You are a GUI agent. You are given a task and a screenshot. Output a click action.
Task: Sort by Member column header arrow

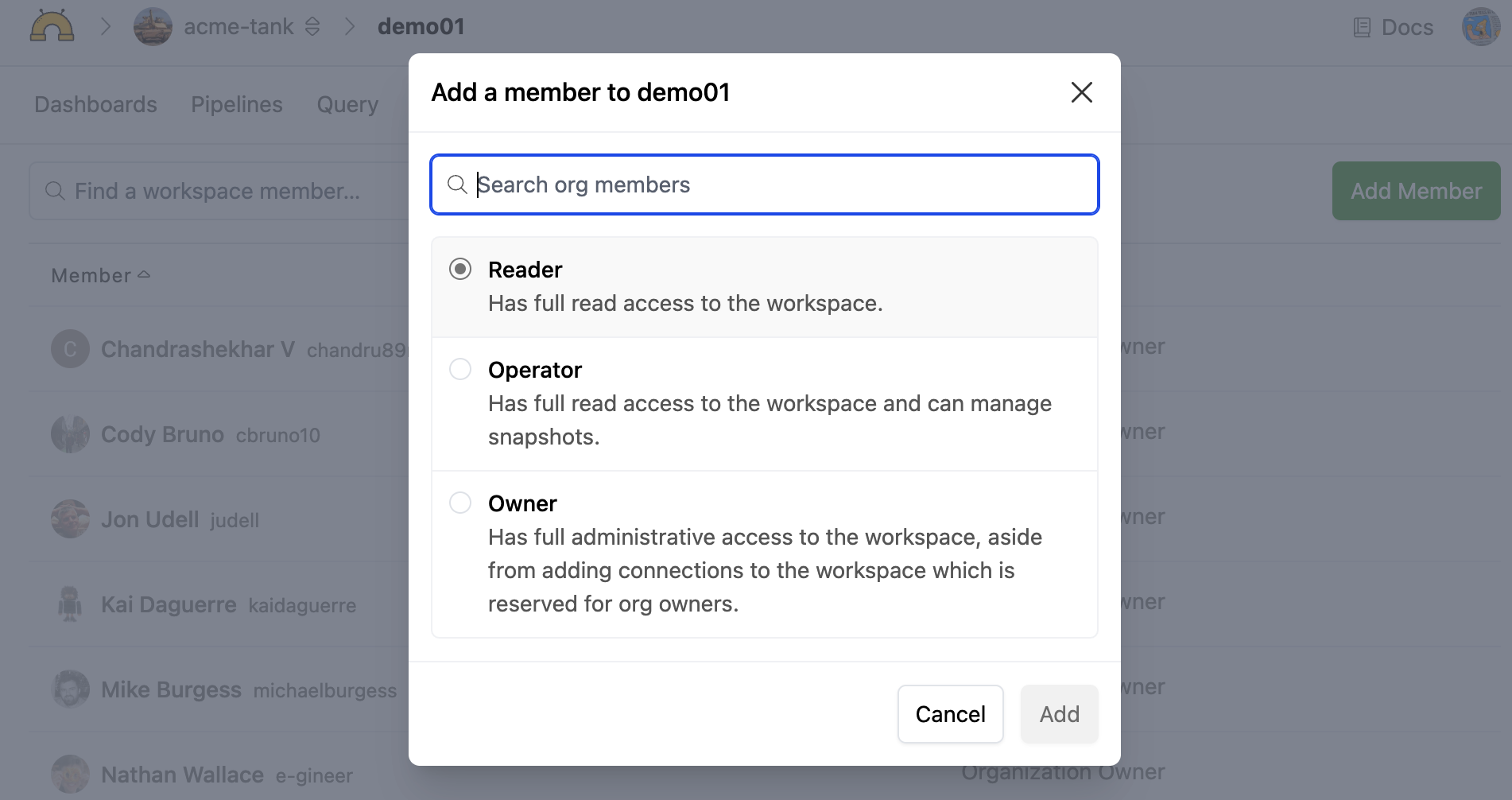click(144, 274)
